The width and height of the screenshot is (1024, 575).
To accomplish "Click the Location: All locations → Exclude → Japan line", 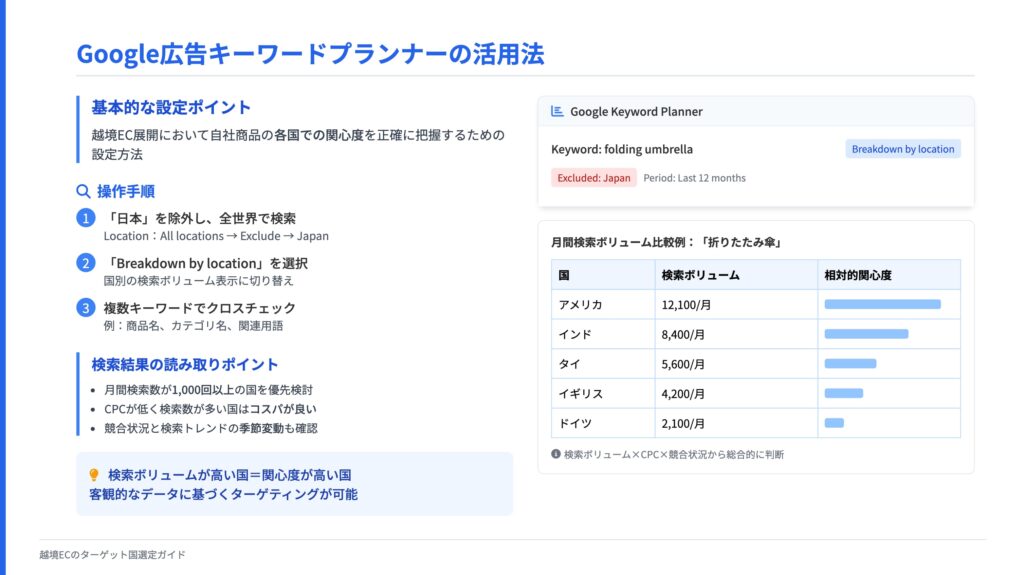I will 216,236.
